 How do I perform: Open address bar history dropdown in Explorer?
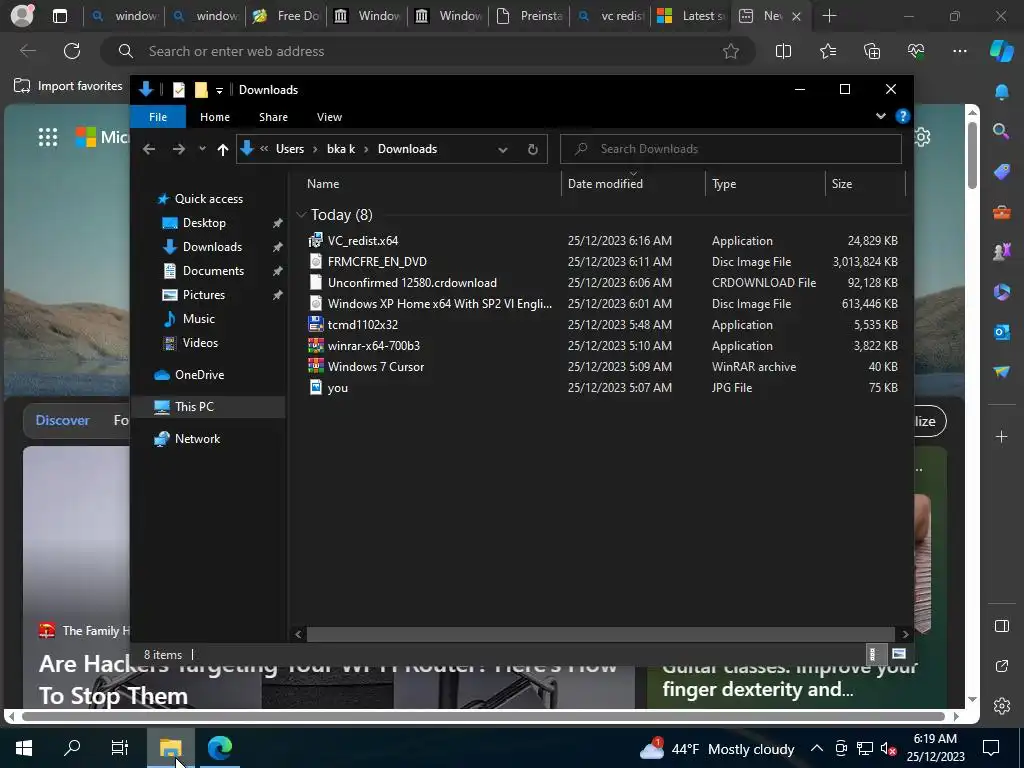click(x=502, y=150)
